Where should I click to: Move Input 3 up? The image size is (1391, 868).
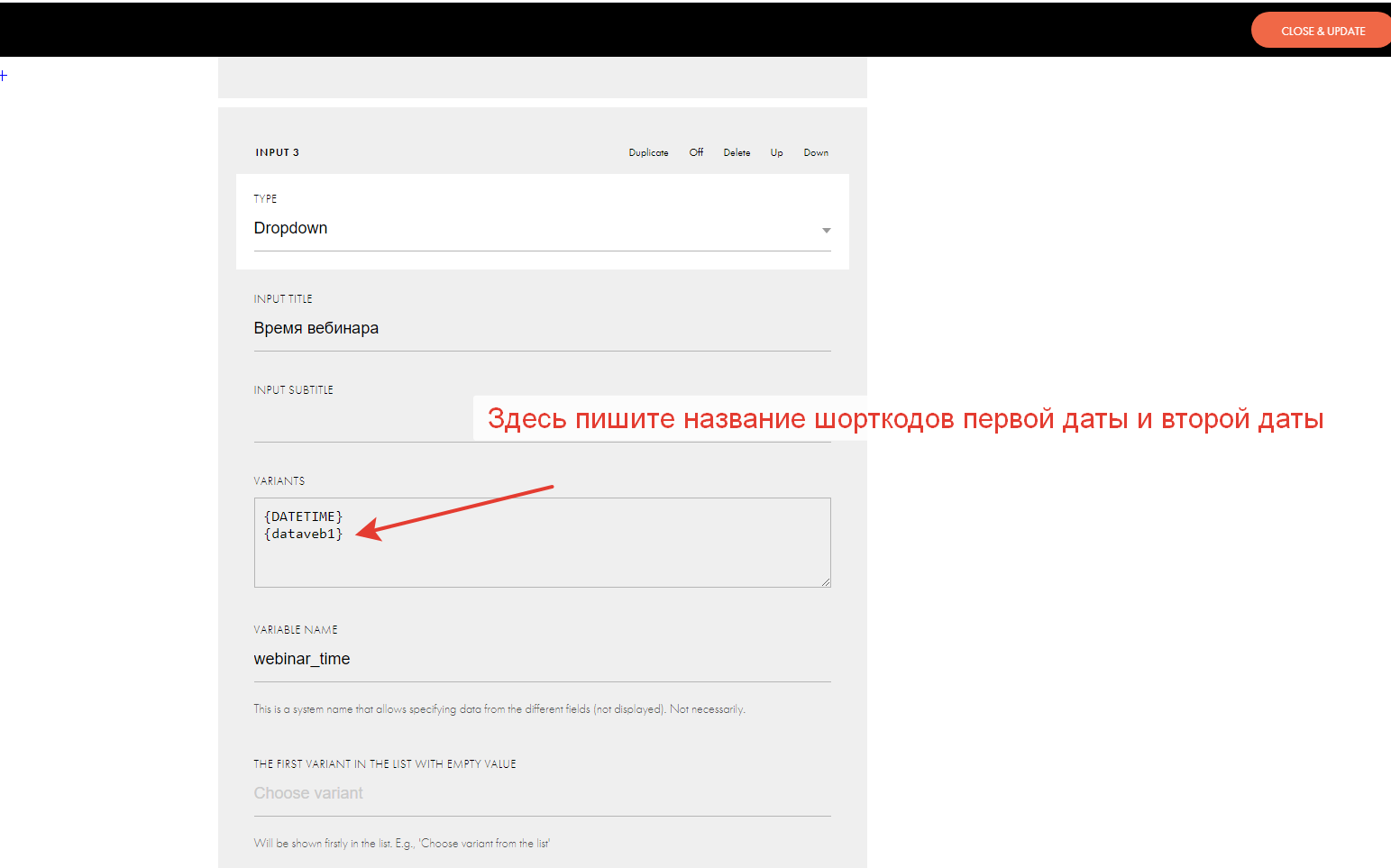pos(776,152)
